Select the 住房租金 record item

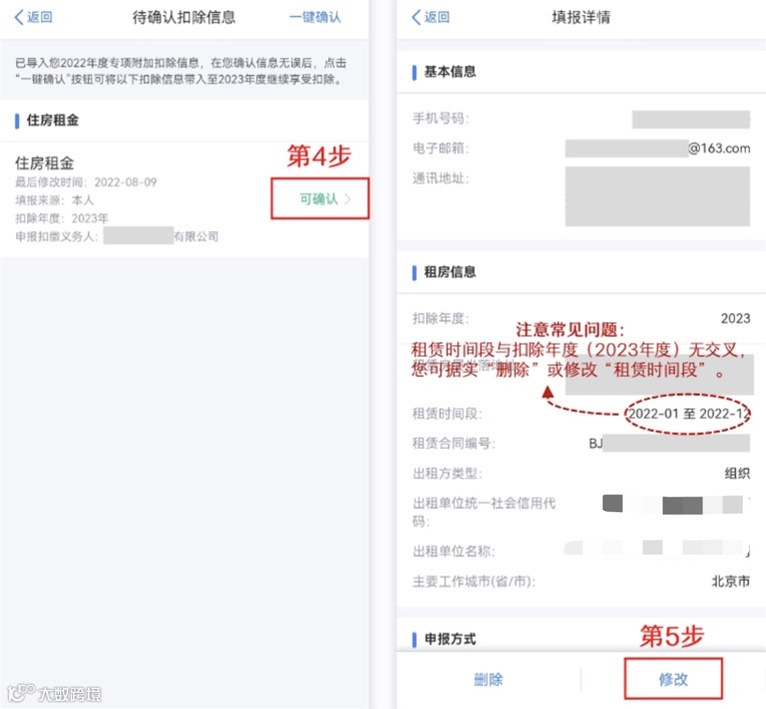pos(184,200)
